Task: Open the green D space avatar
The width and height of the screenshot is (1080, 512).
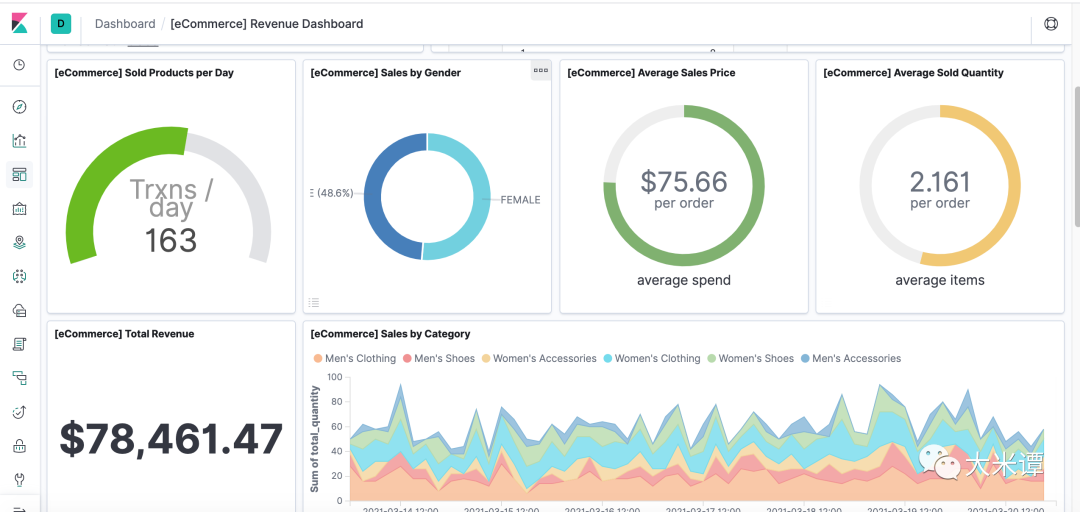Action: point(61,23)
